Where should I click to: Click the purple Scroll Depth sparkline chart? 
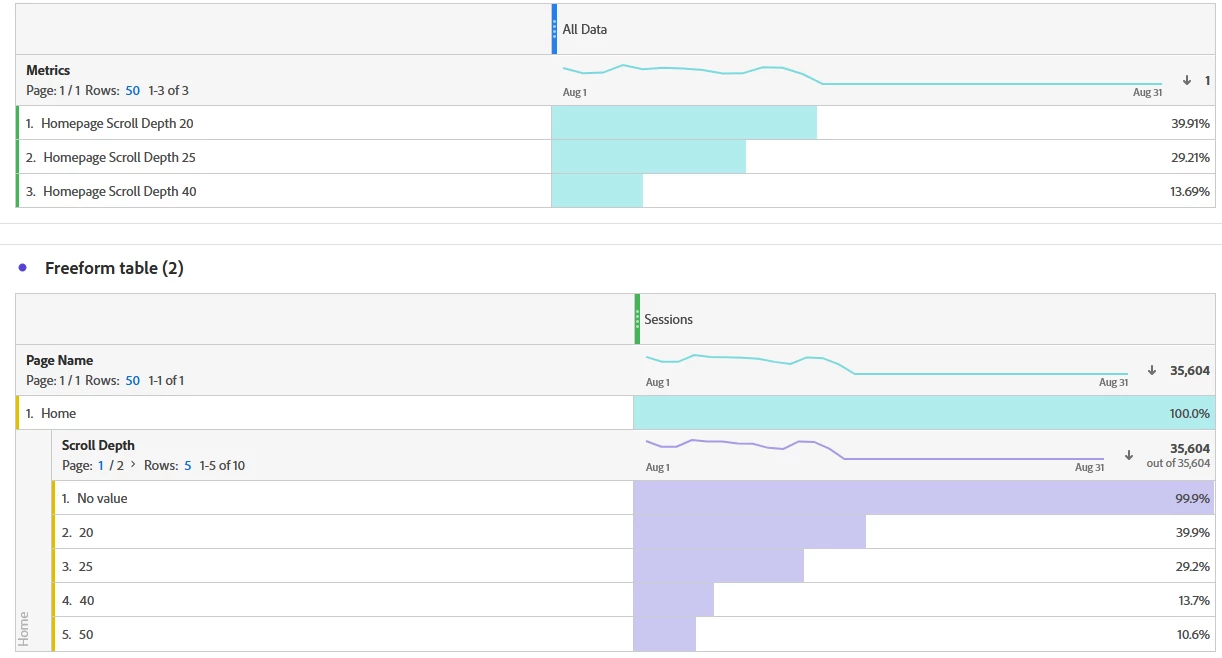(x=875, y=450)
